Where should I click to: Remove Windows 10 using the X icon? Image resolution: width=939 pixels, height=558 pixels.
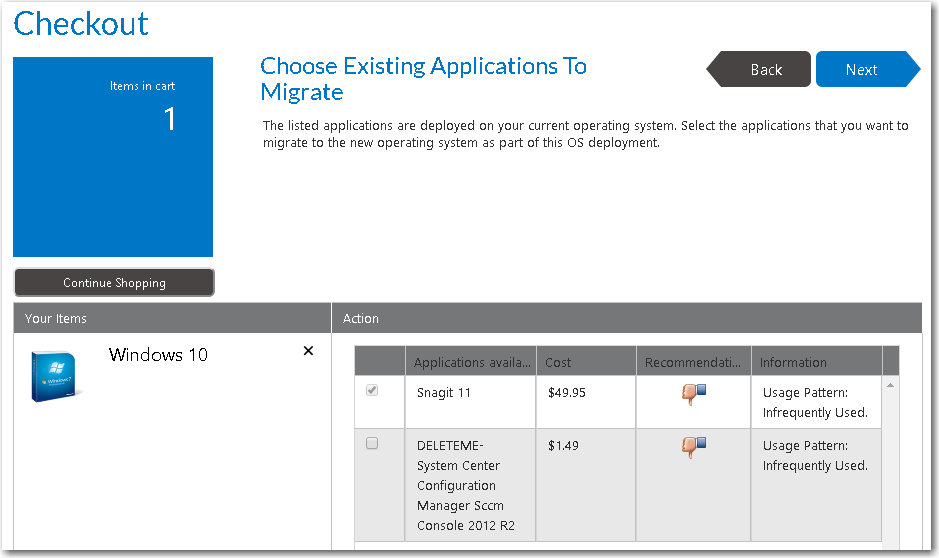click(x=308, y=351)
